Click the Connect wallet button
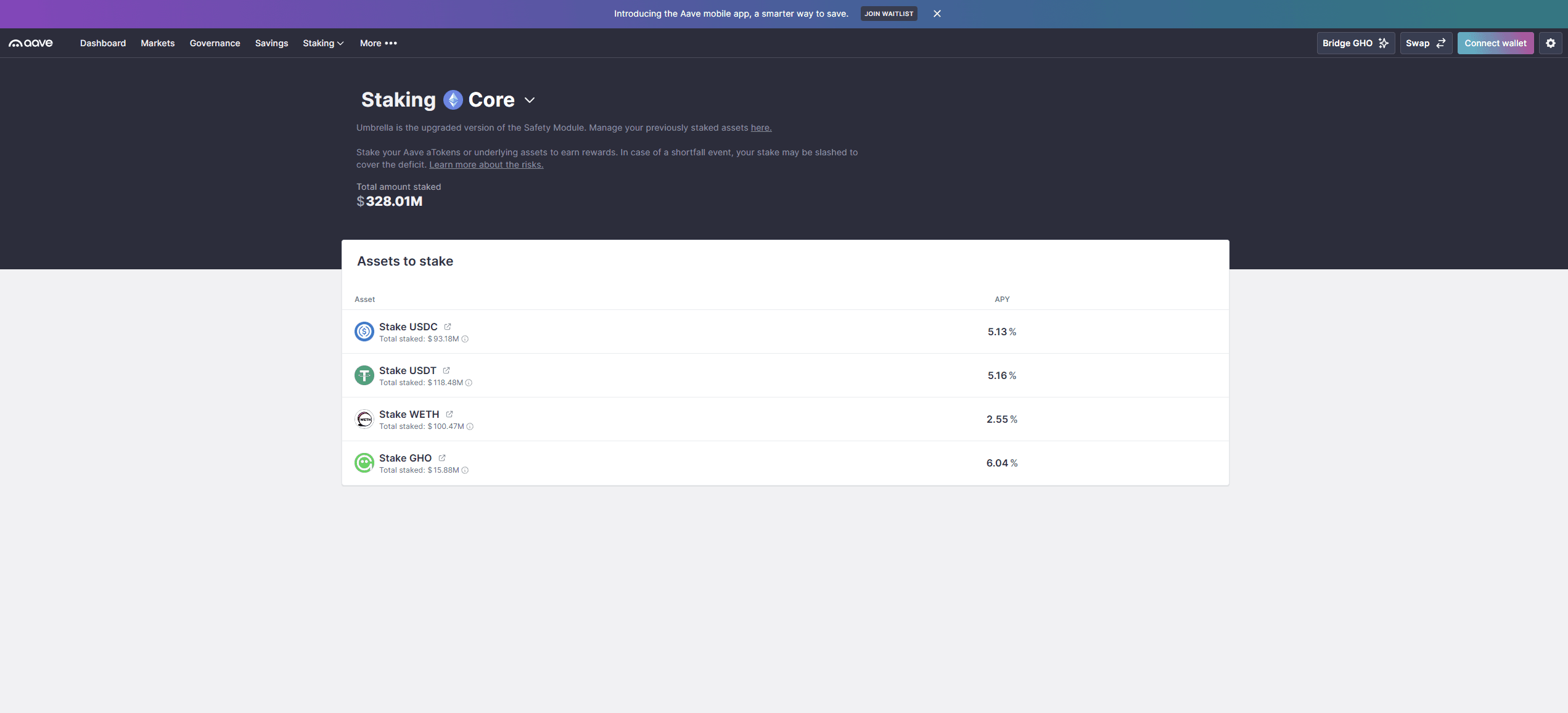This screenshot has width=1568, height=713. [1495, 43]
